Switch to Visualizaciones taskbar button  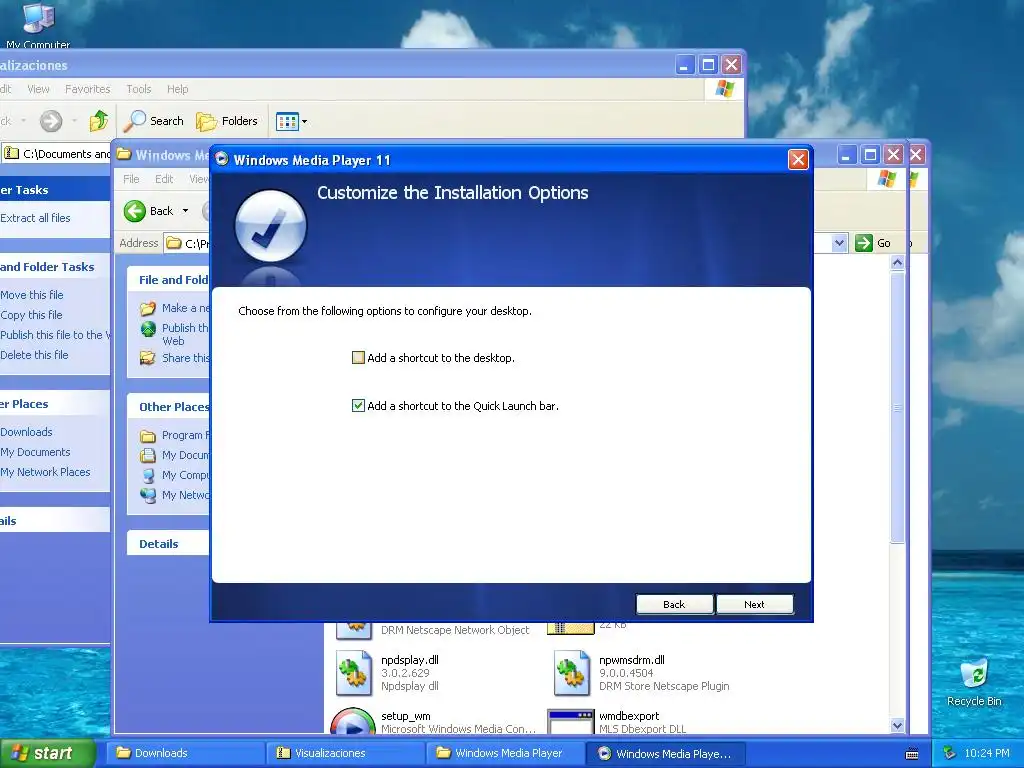tap(345, 753)
